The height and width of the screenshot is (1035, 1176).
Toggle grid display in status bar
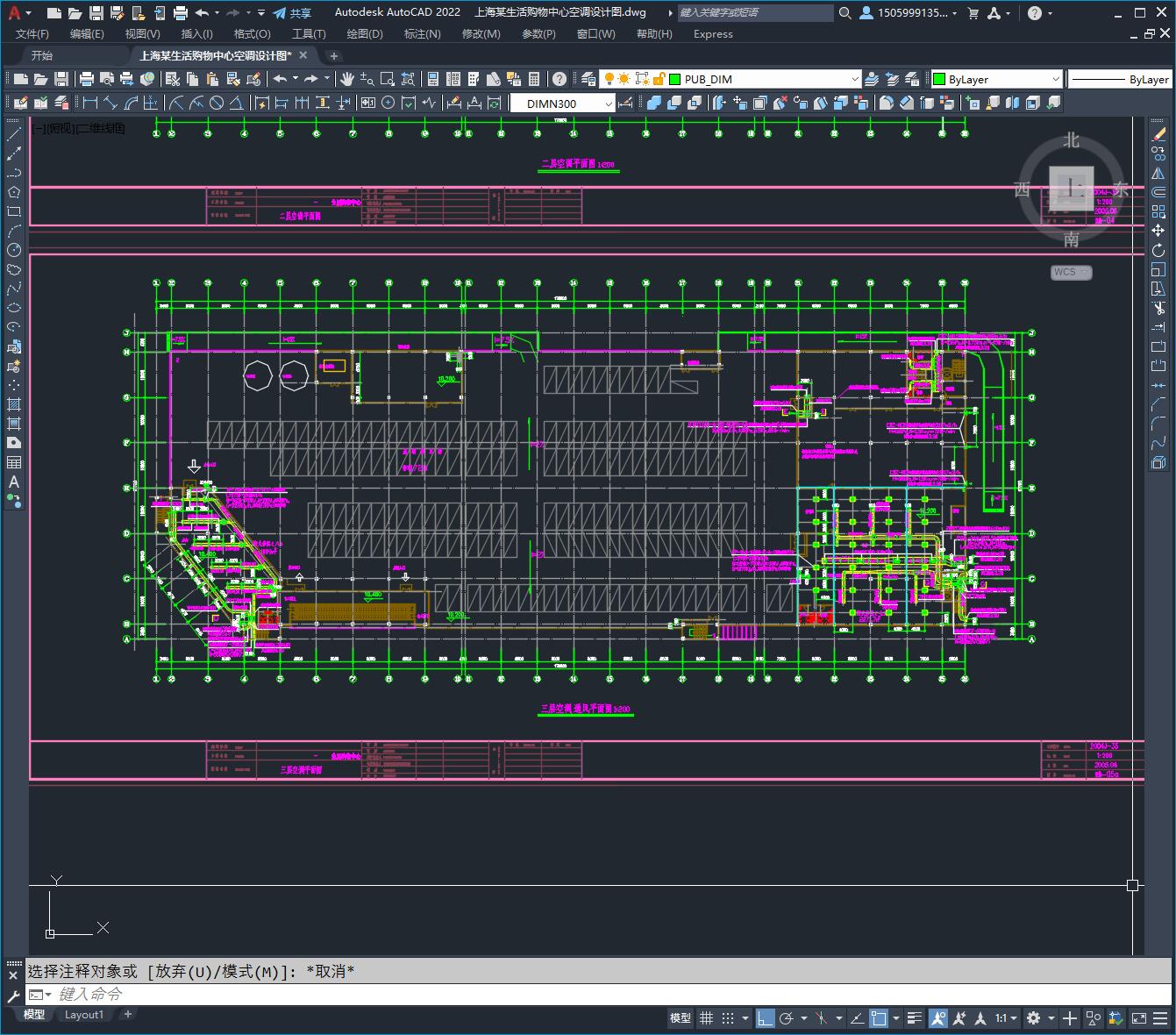706,1018
